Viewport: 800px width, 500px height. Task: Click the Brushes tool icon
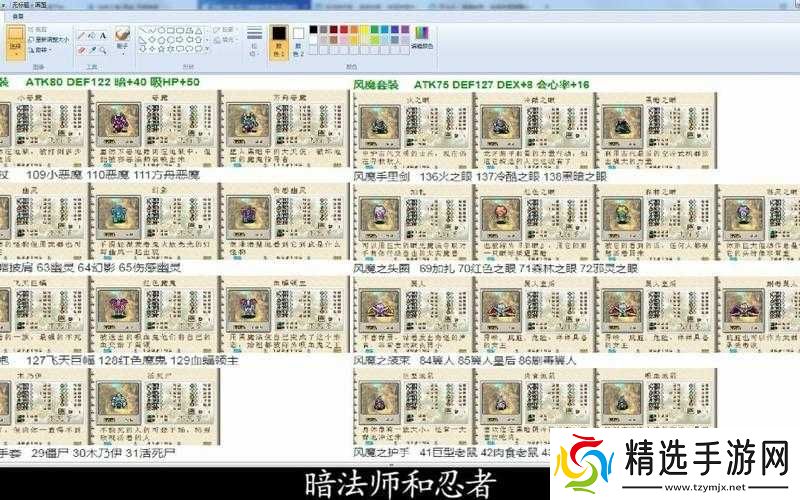tap(122, 33)
